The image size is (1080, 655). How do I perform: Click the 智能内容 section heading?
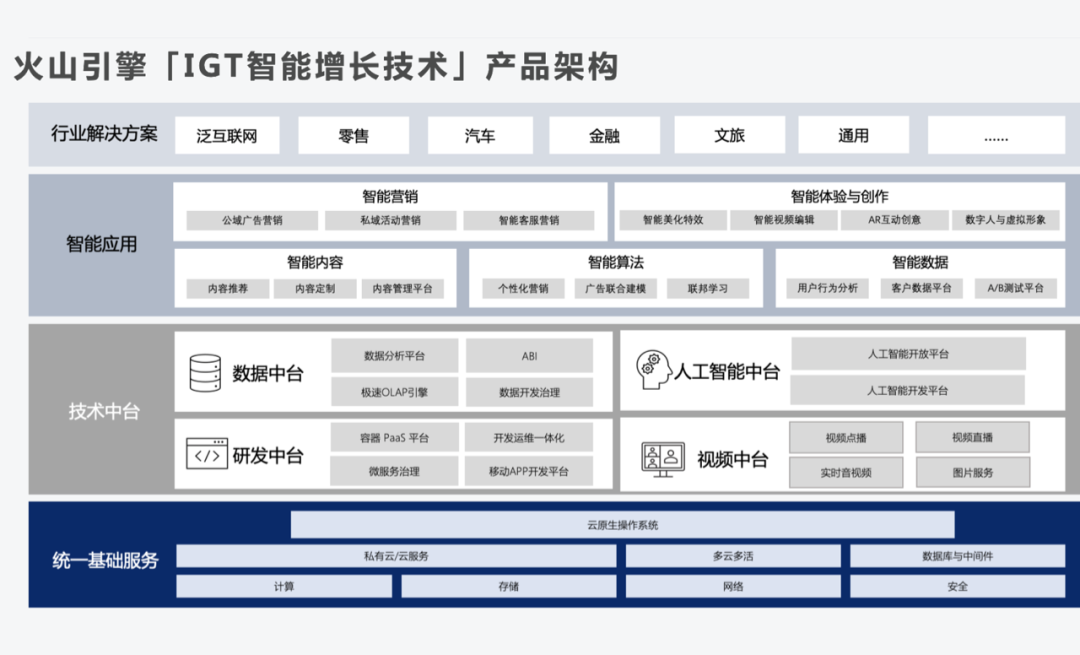(x=315, y=262)
